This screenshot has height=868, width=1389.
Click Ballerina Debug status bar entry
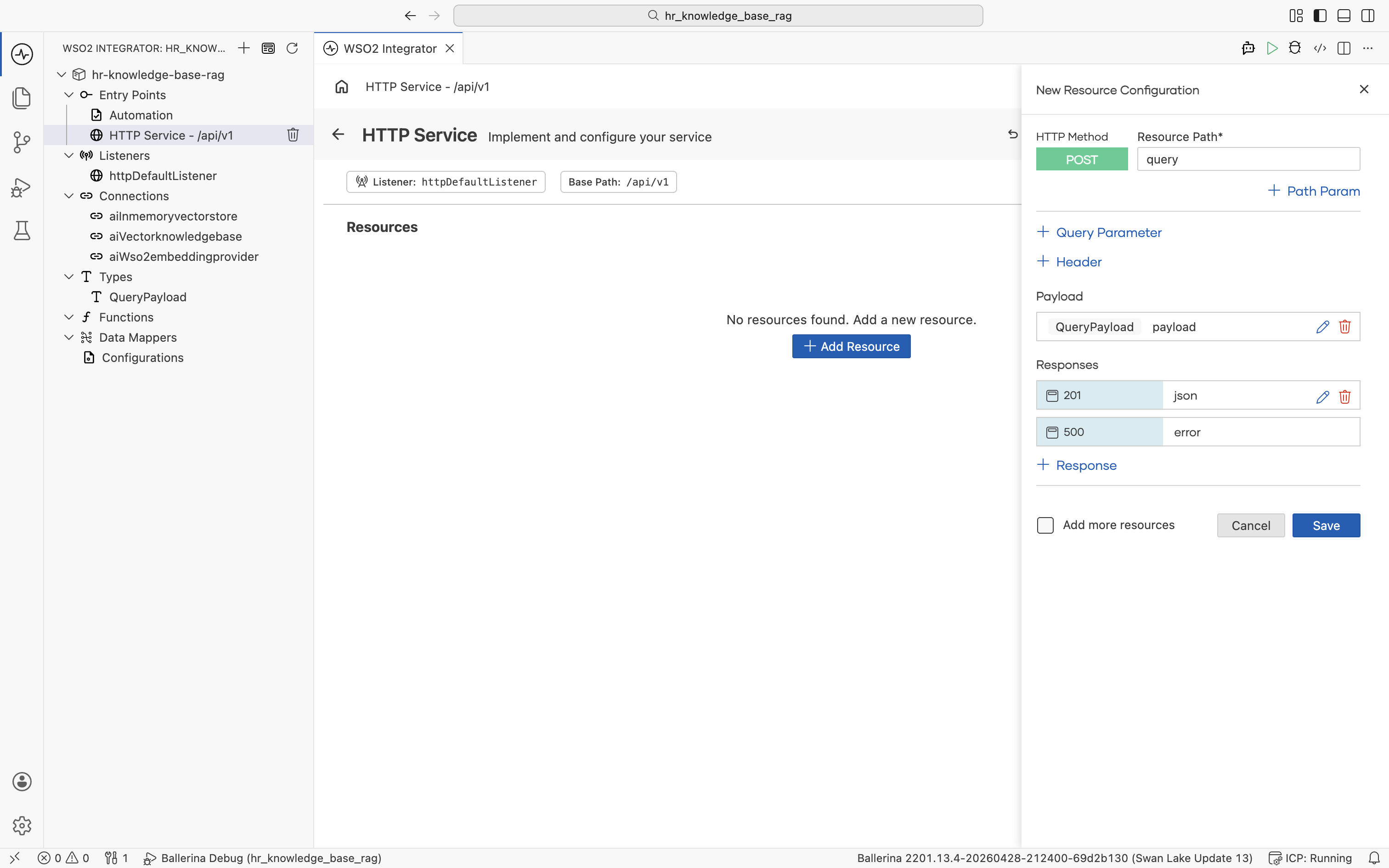click(262, 858)
